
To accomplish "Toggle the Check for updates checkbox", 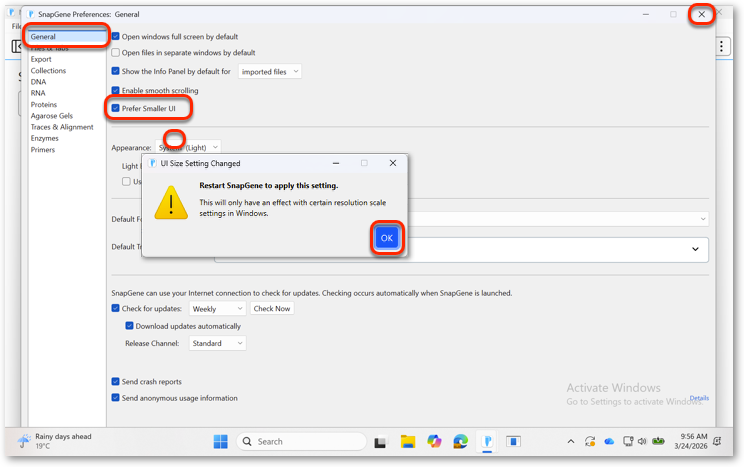I will click(115, 308).
